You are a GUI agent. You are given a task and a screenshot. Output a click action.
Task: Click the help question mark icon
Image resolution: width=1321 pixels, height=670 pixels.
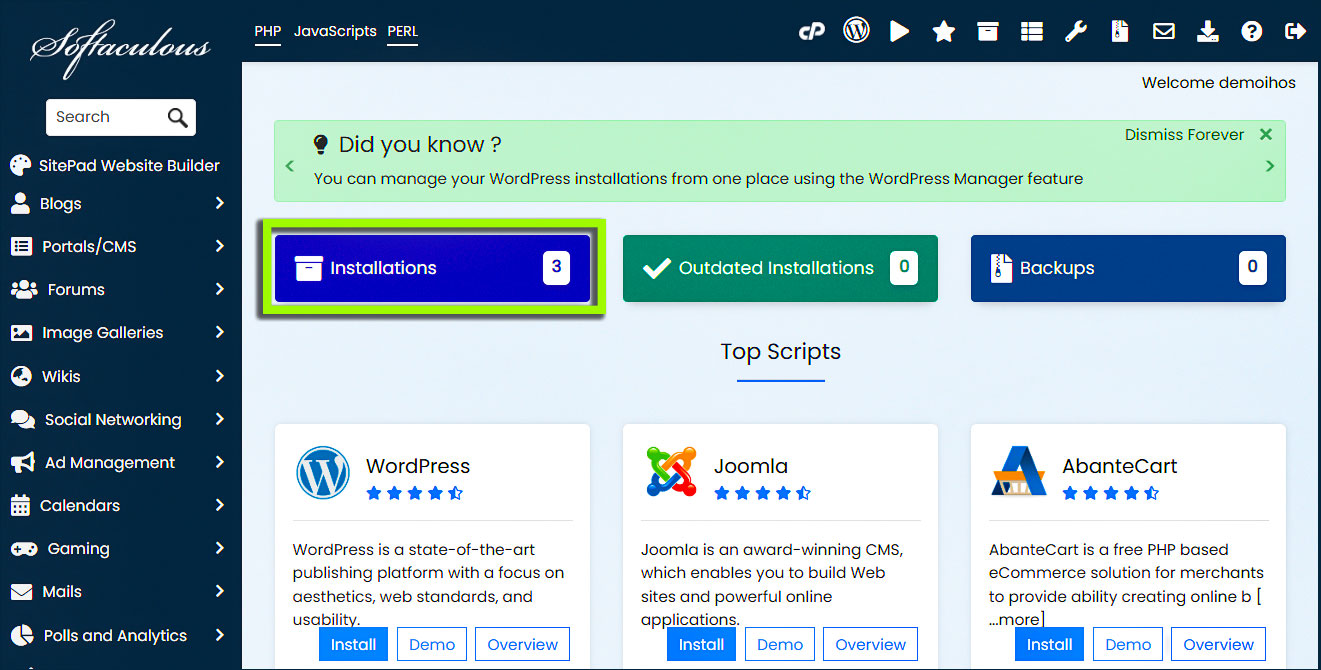1251,32
